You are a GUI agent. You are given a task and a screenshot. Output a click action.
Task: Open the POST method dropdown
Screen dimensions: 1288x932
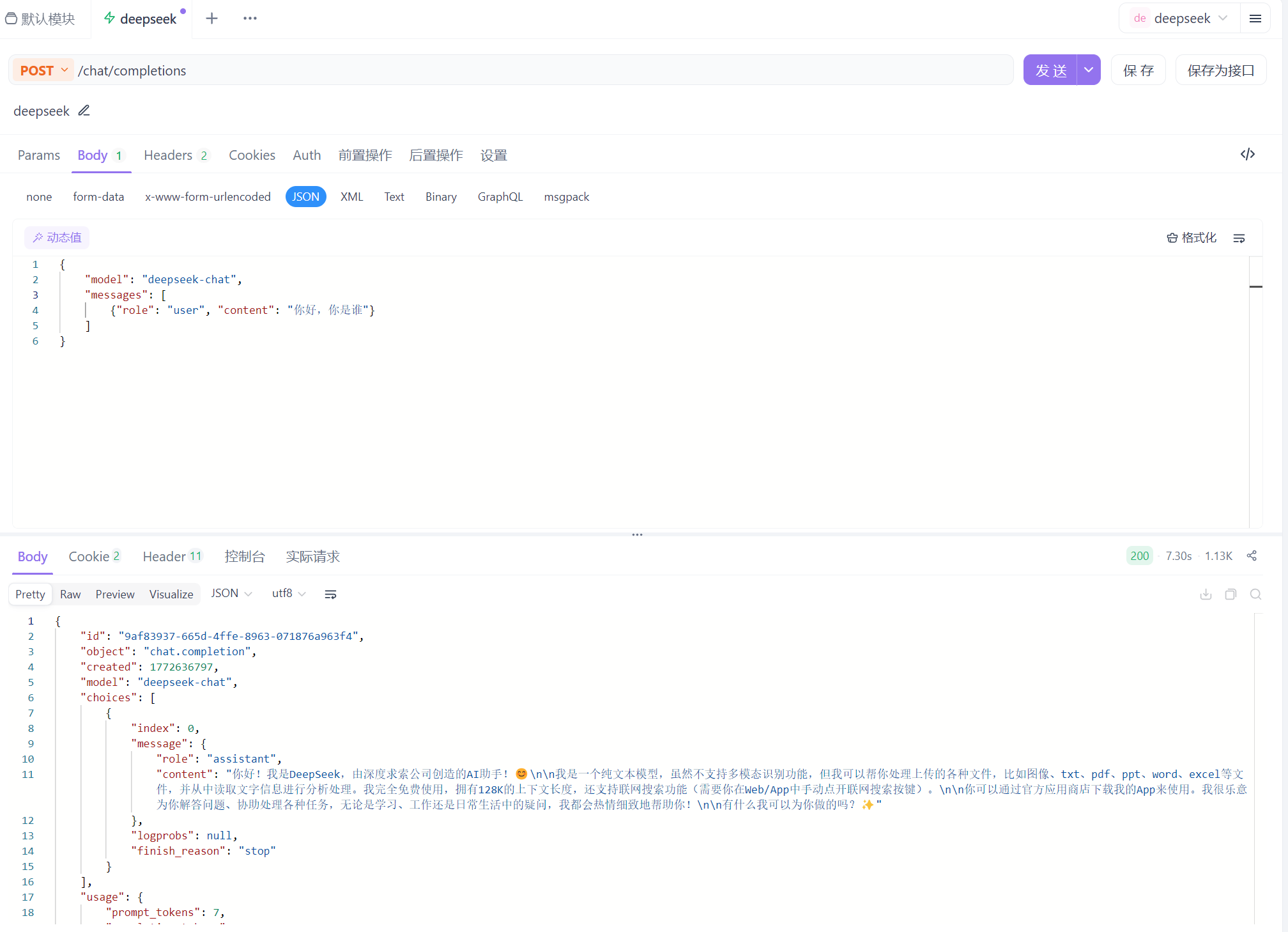[x=43, y=70]
